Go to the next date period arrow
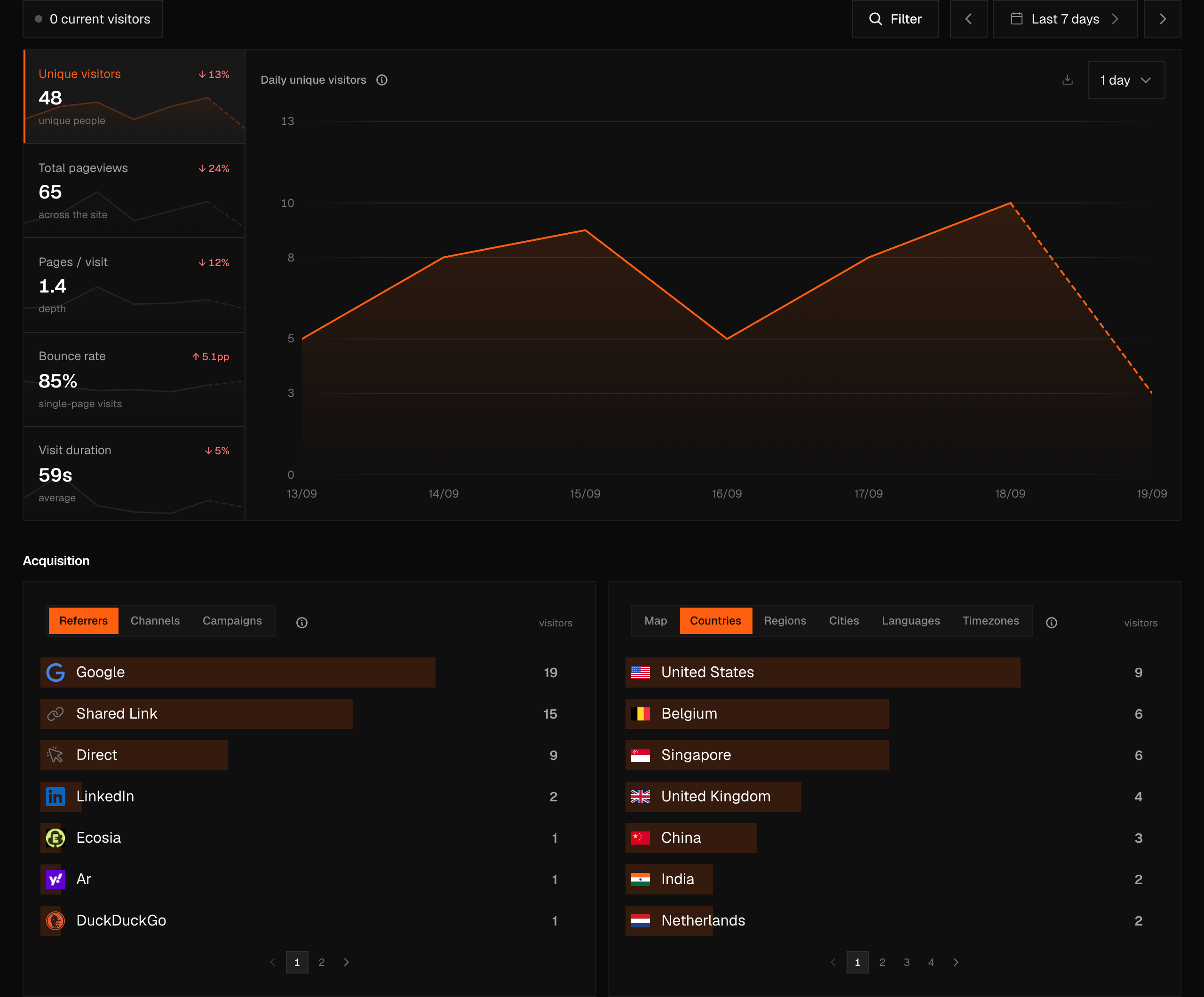This screenshot has width=1204, height=997. pyautogui.click(x=1162, y=19)
